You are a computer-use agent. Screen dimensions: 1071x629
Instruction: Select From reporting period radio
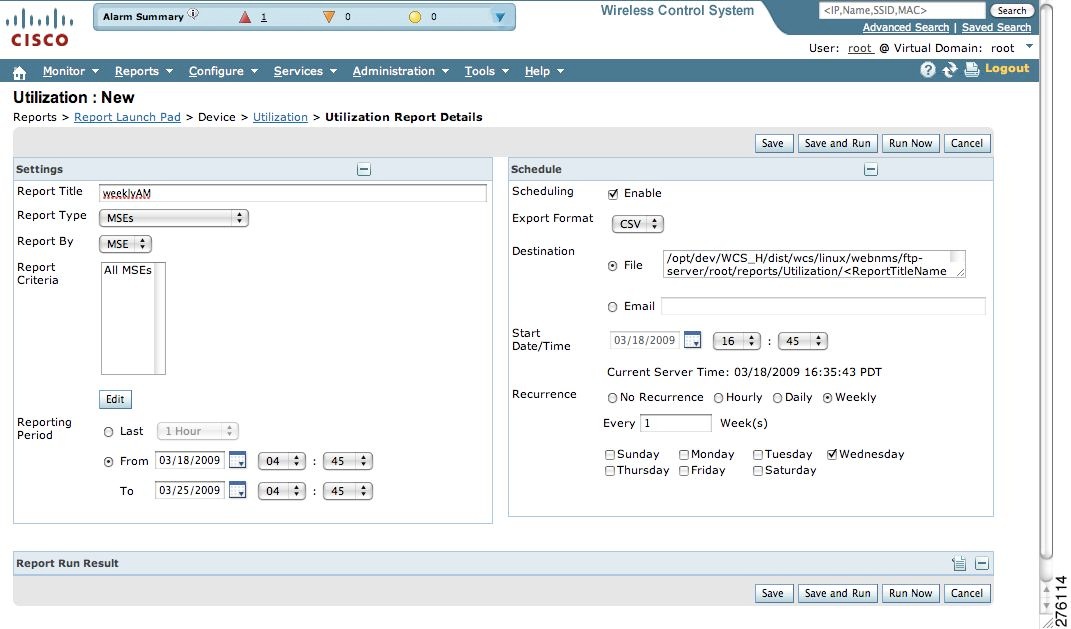pyautogui.click(x=108, y=462)
